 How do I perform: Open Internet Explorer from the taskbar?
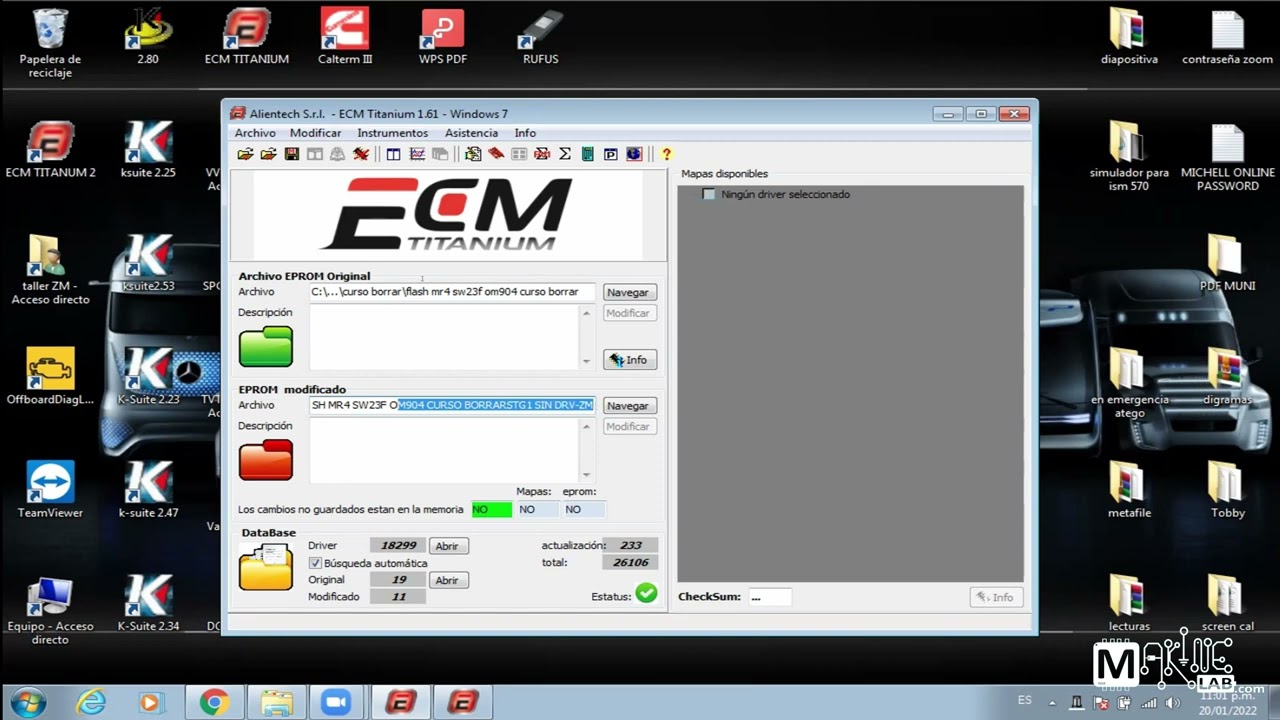pos(91,703)
